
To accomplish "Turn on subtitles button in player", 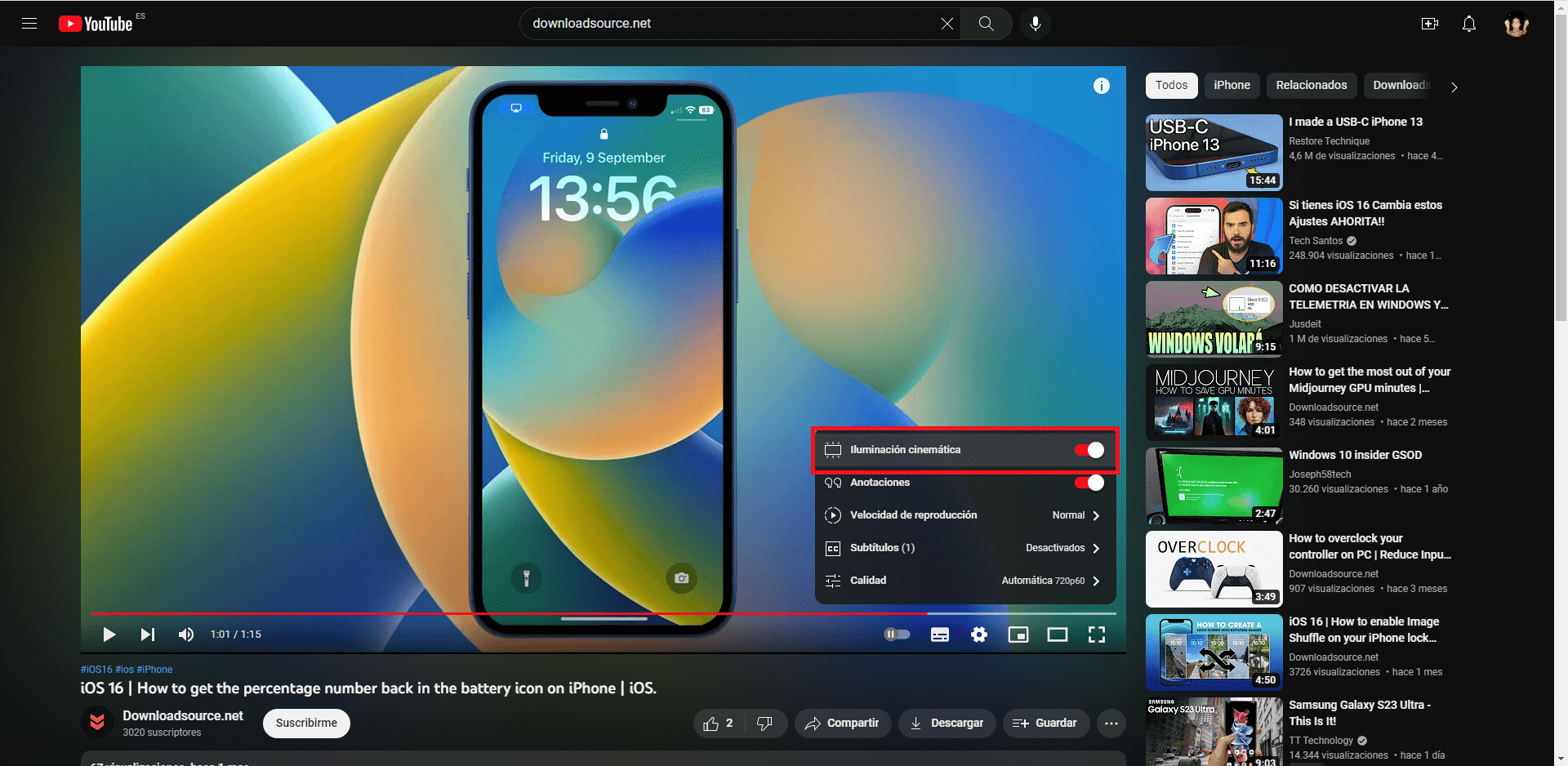I will [940, 635].
